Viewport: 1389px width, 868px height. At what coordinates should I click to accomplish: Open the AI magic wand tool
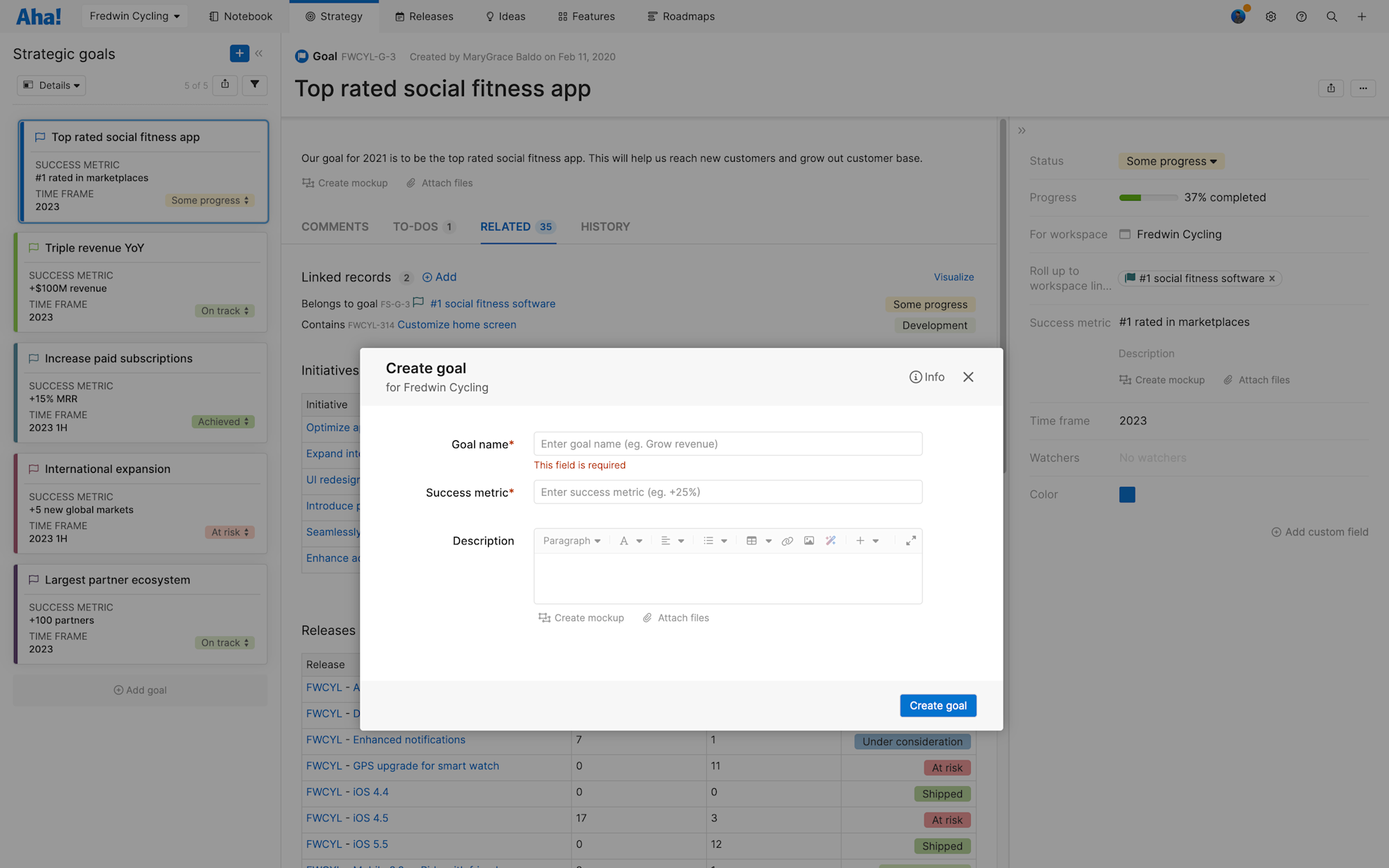(x=831, y=541)
